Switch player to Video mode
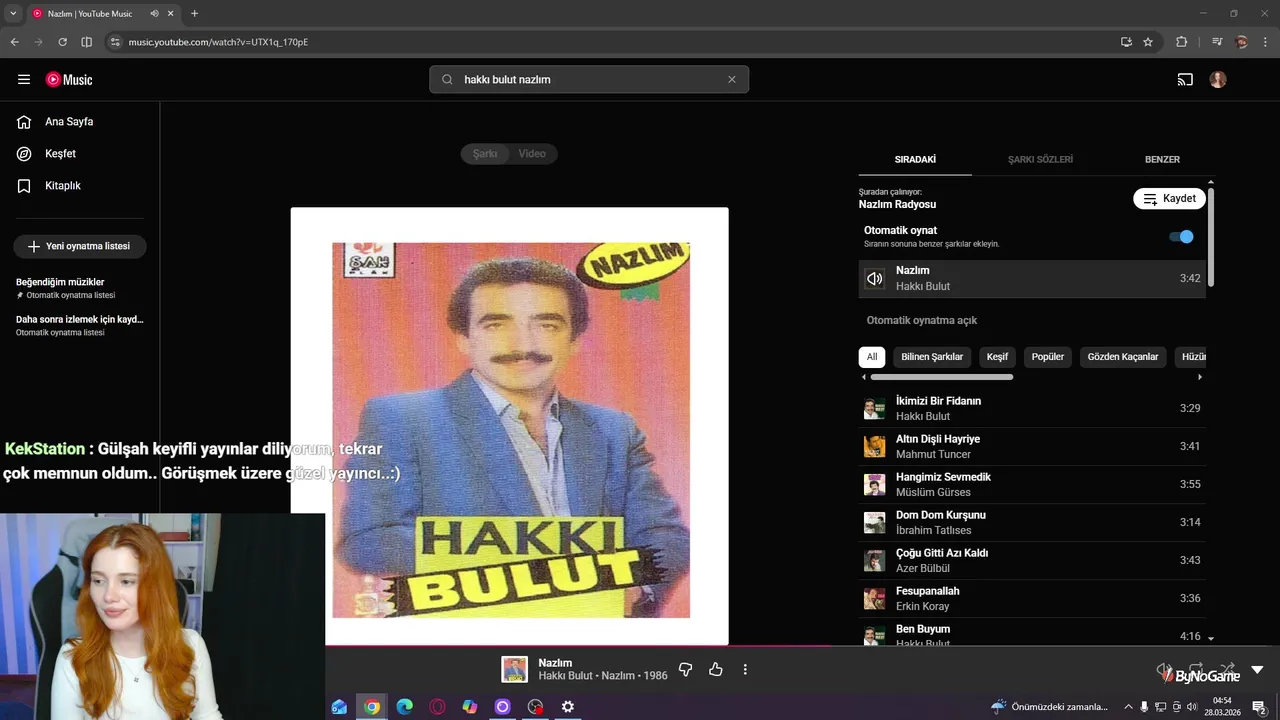The height and width of the screenshot is (720, 1280). pos(532,154)
